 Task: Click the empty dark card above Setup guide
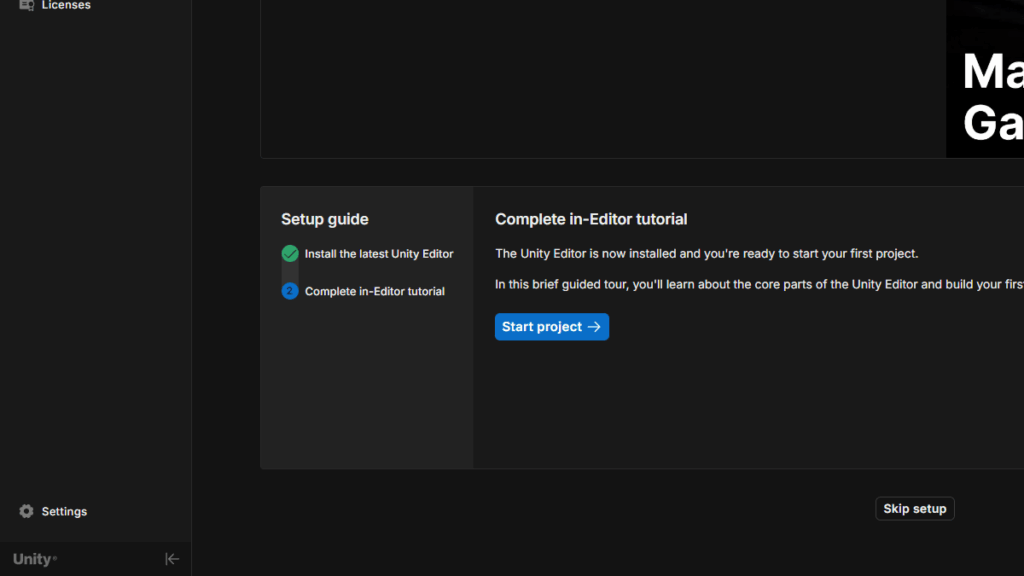click(x=600, y=78)
